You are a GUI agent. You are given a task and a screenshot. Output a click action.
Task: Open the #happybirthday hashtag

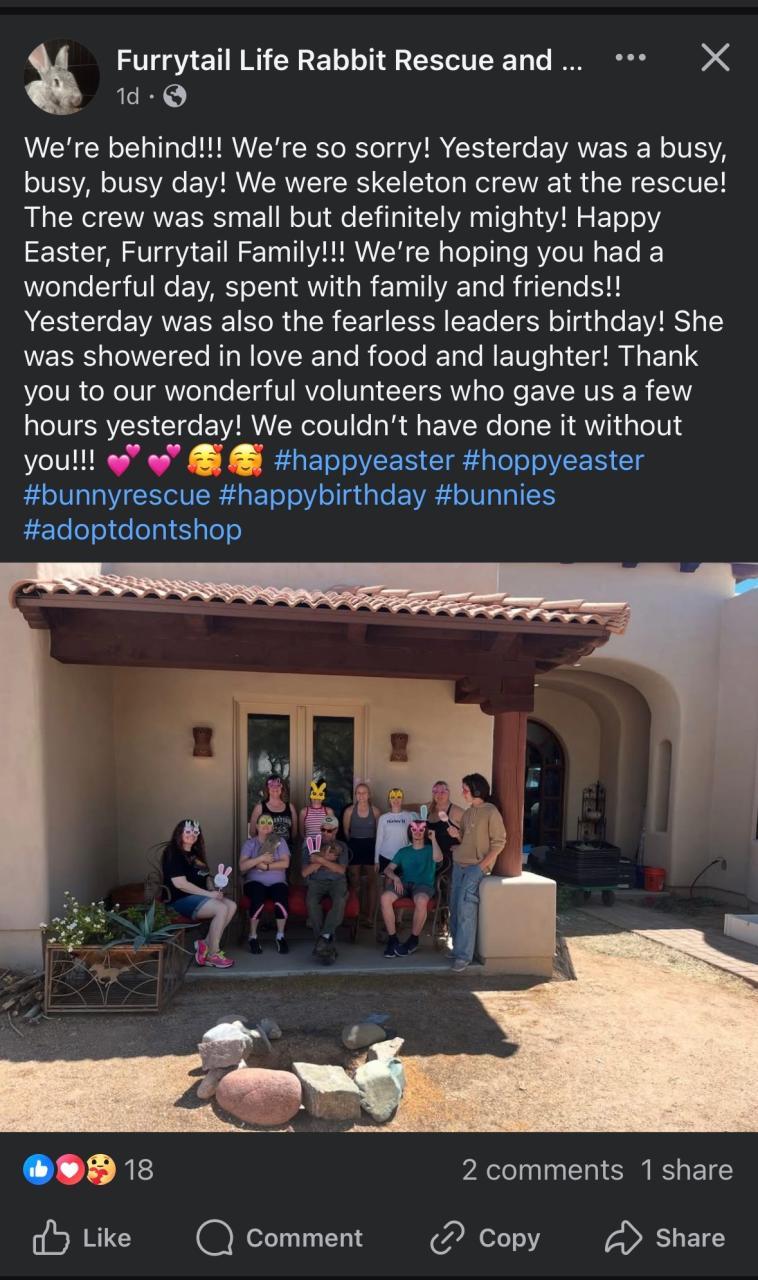(x=322, y=495)
